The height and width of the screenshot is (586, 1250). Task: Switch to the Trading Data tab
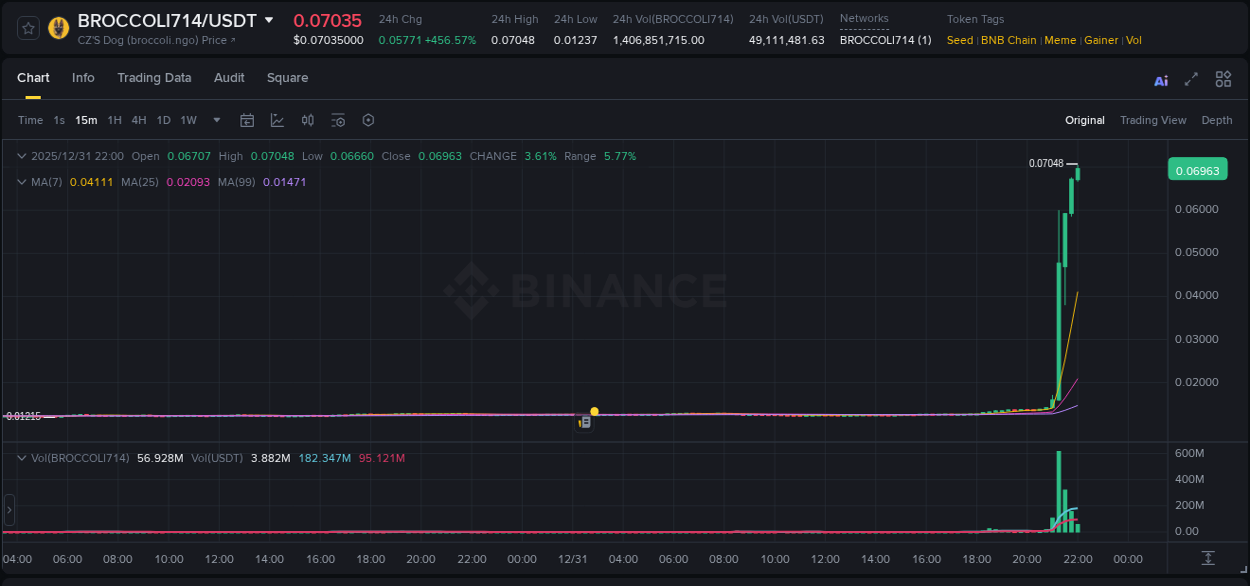[154, 77]
